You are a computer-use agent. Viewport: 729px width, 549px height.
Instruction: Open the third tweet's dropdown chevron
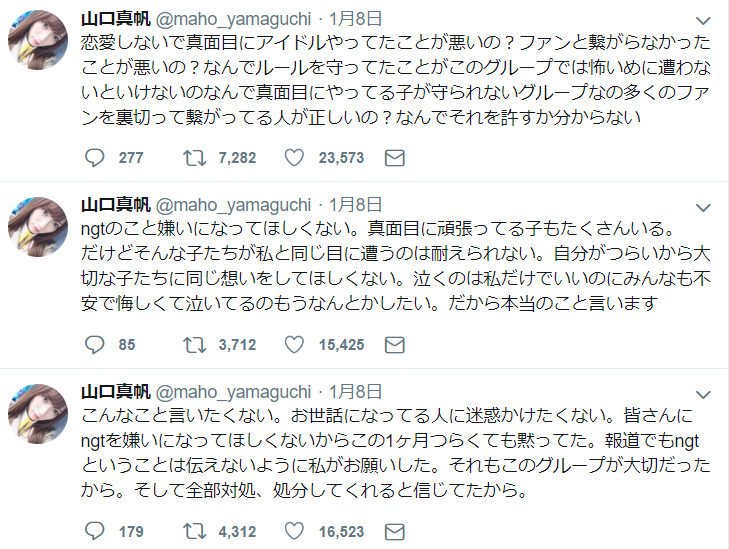[704, 392]
